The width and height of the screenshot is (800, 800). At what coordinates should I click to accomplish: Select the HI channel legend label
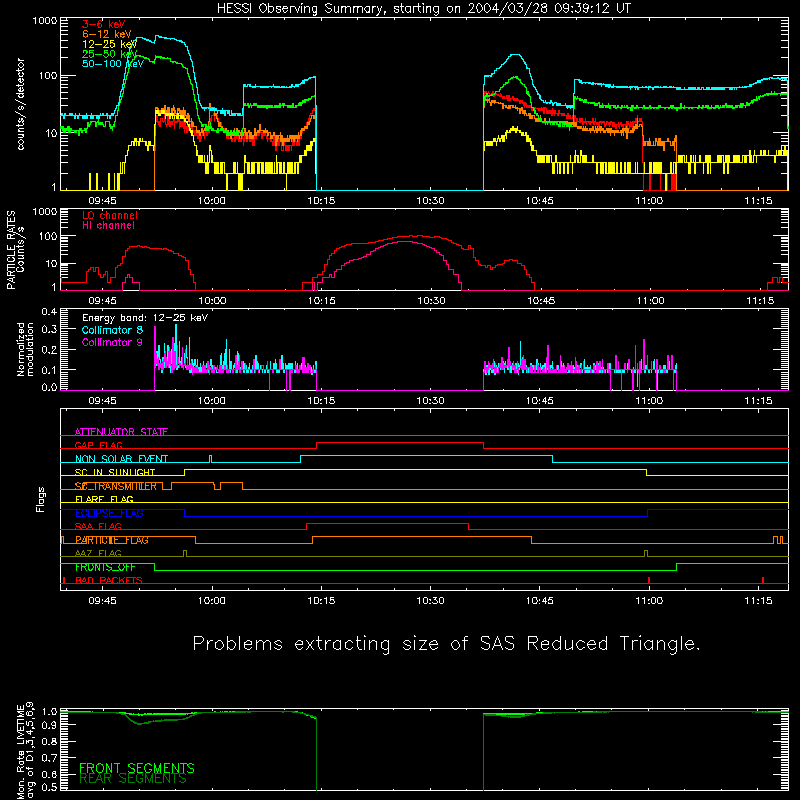108,226
